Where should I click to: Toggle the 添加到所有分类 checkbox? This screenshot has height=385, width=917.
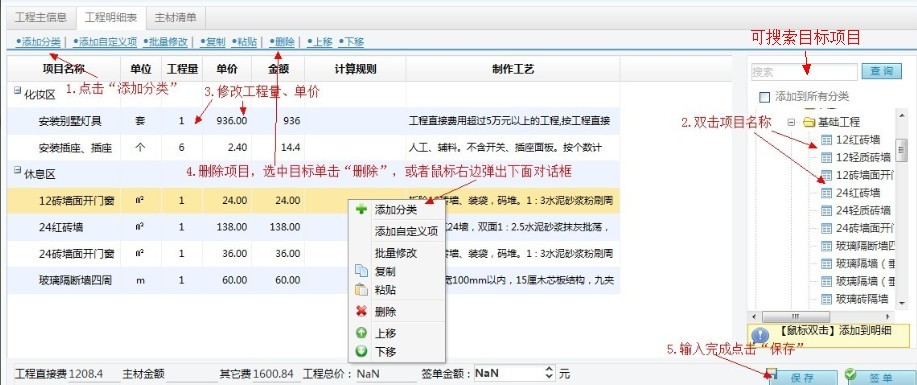pyautogui.click(x=764, y=97)
